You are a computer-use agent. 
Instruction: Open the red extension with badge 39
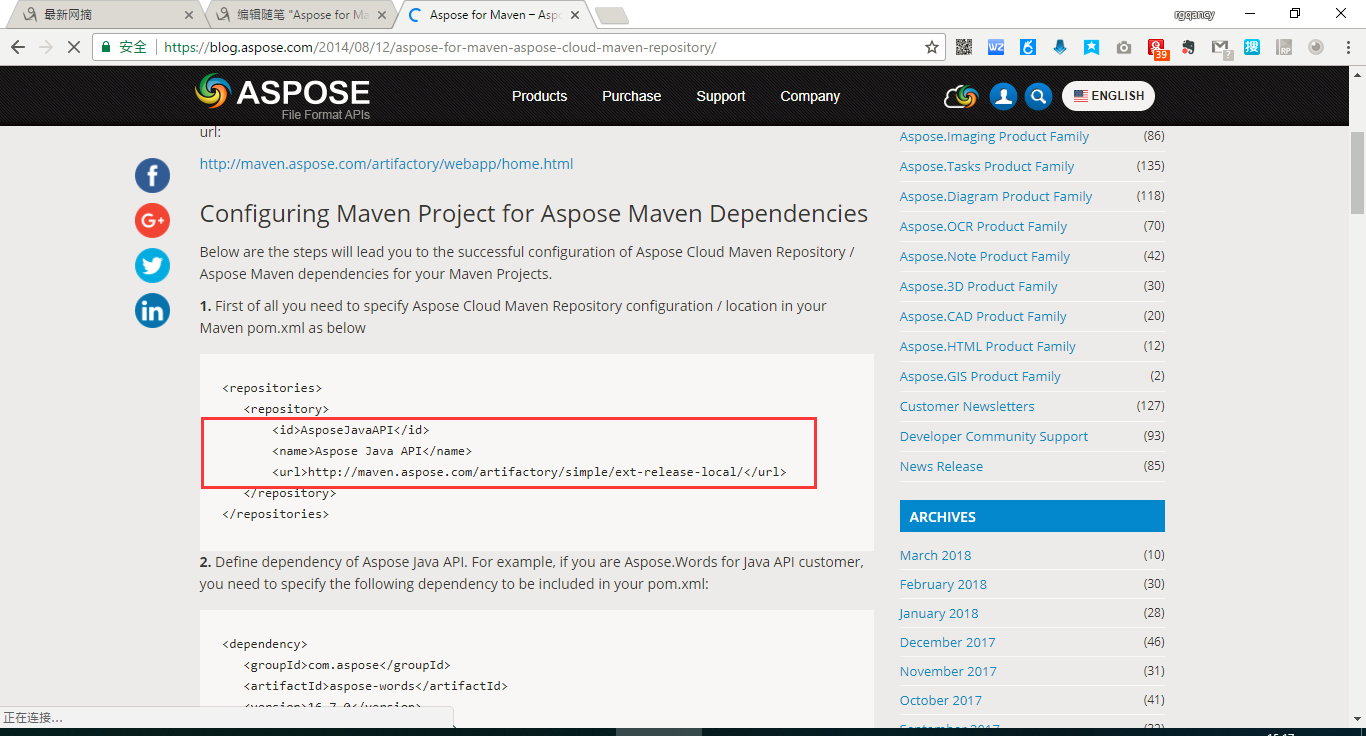tap(1157, 48)
